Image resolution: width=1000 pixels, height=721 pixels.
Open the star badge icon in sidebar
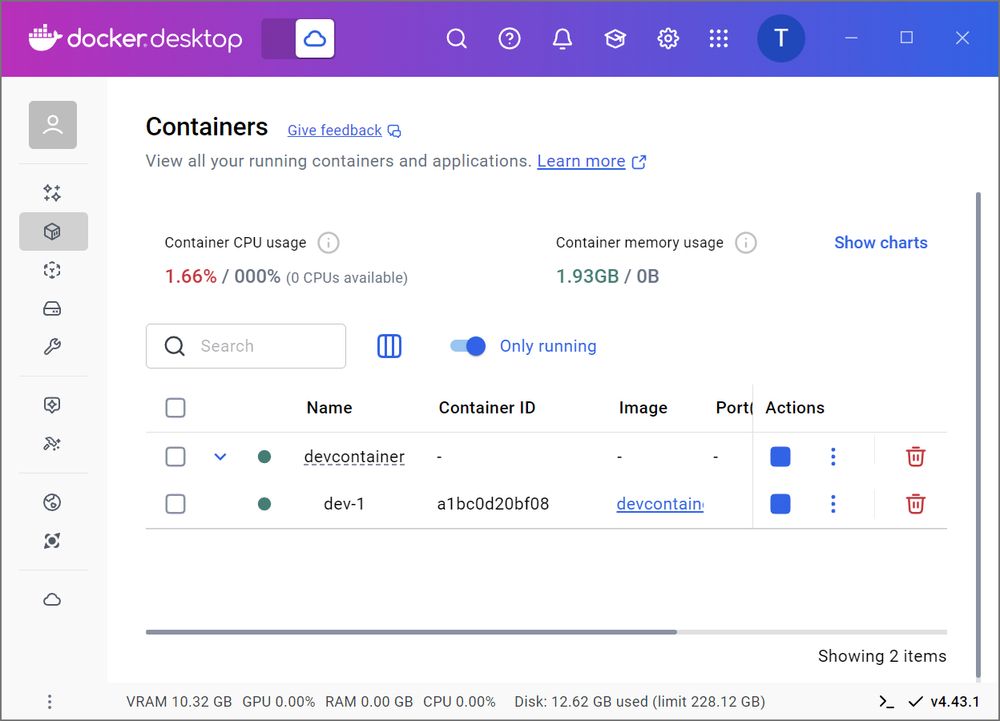click(x=52, y=405)
